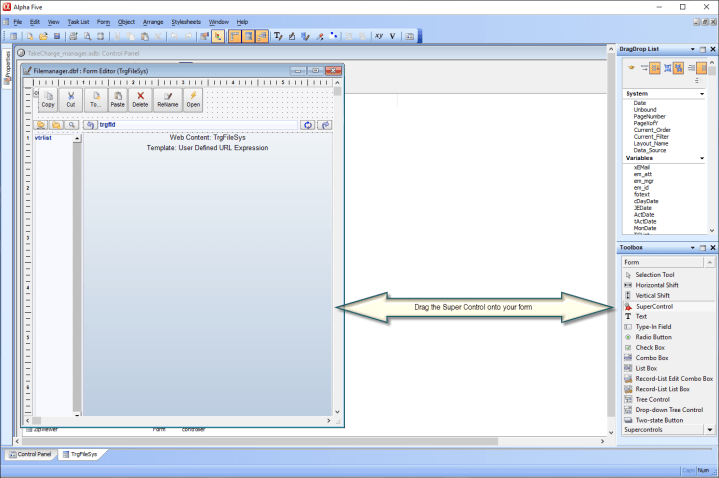
Task: Click the Cut icon on the form
Action: pyautogui.click(x=70, y=98)
